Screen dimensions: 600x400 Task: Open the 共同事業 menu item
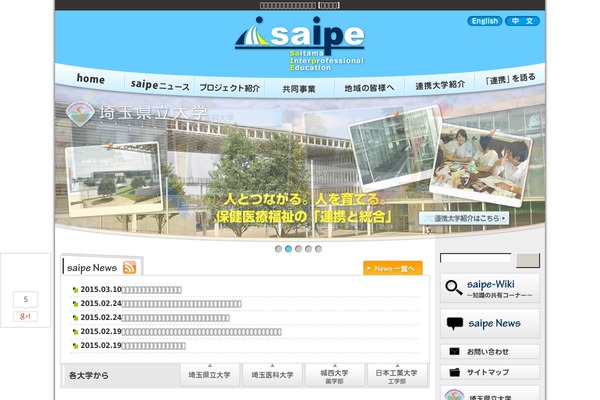click(299, 89)
